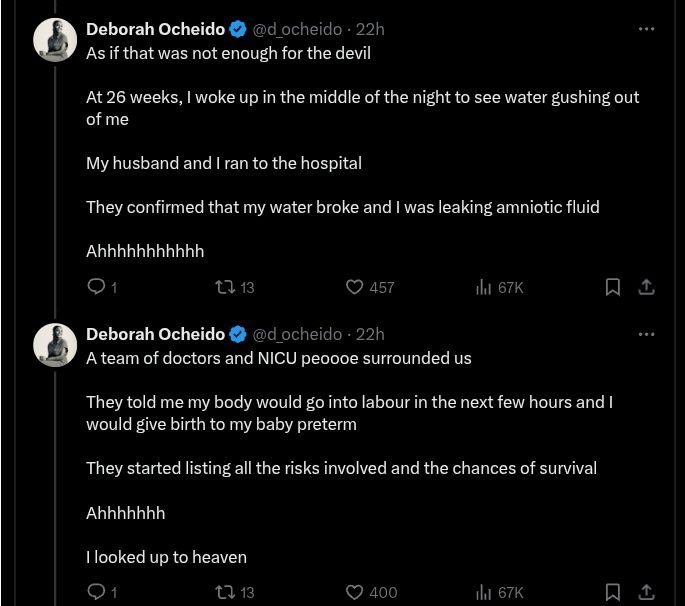Viewport: 685px width, 606px height.
Task: View analytics of the first tweet
Action: point(484,287)
